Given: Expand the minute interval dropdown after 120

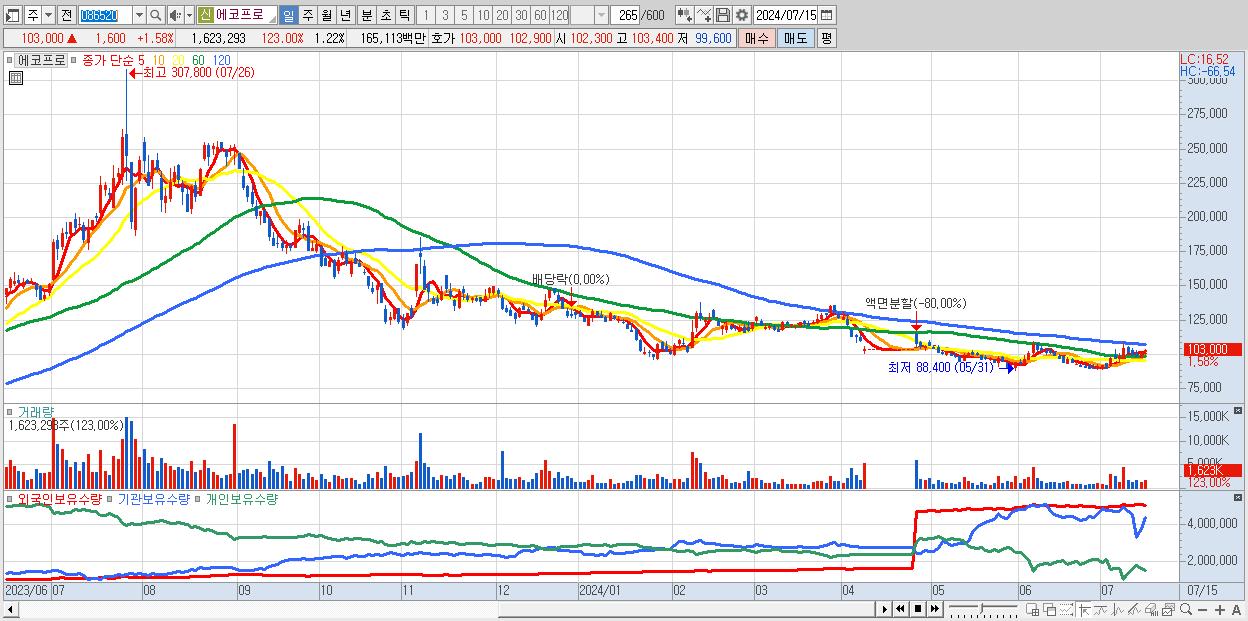Looking at the screenshot, I should pyautogui.click(x=601, y=15).
